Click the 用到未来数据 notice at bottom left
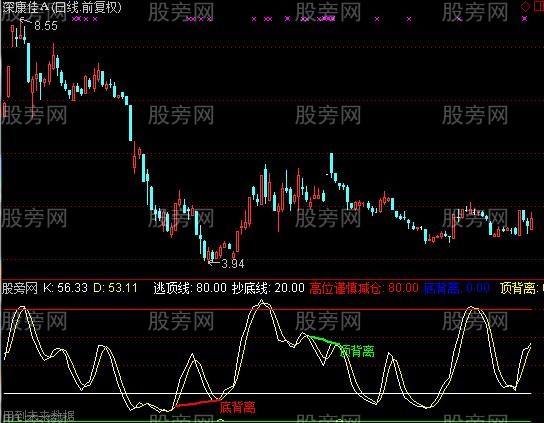 pos(38,416)
